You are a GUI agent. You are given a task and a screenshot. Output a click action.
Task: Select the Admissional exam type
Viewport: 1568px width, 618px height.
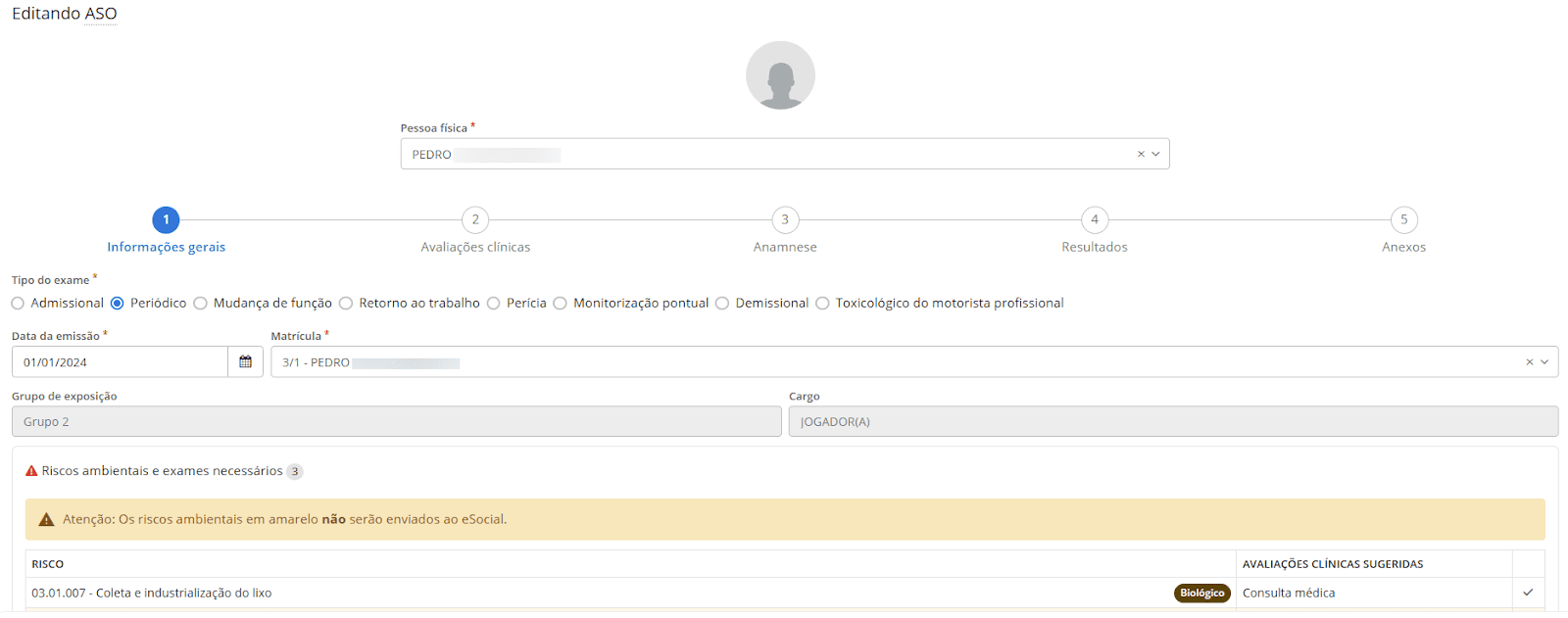[18, 304]
